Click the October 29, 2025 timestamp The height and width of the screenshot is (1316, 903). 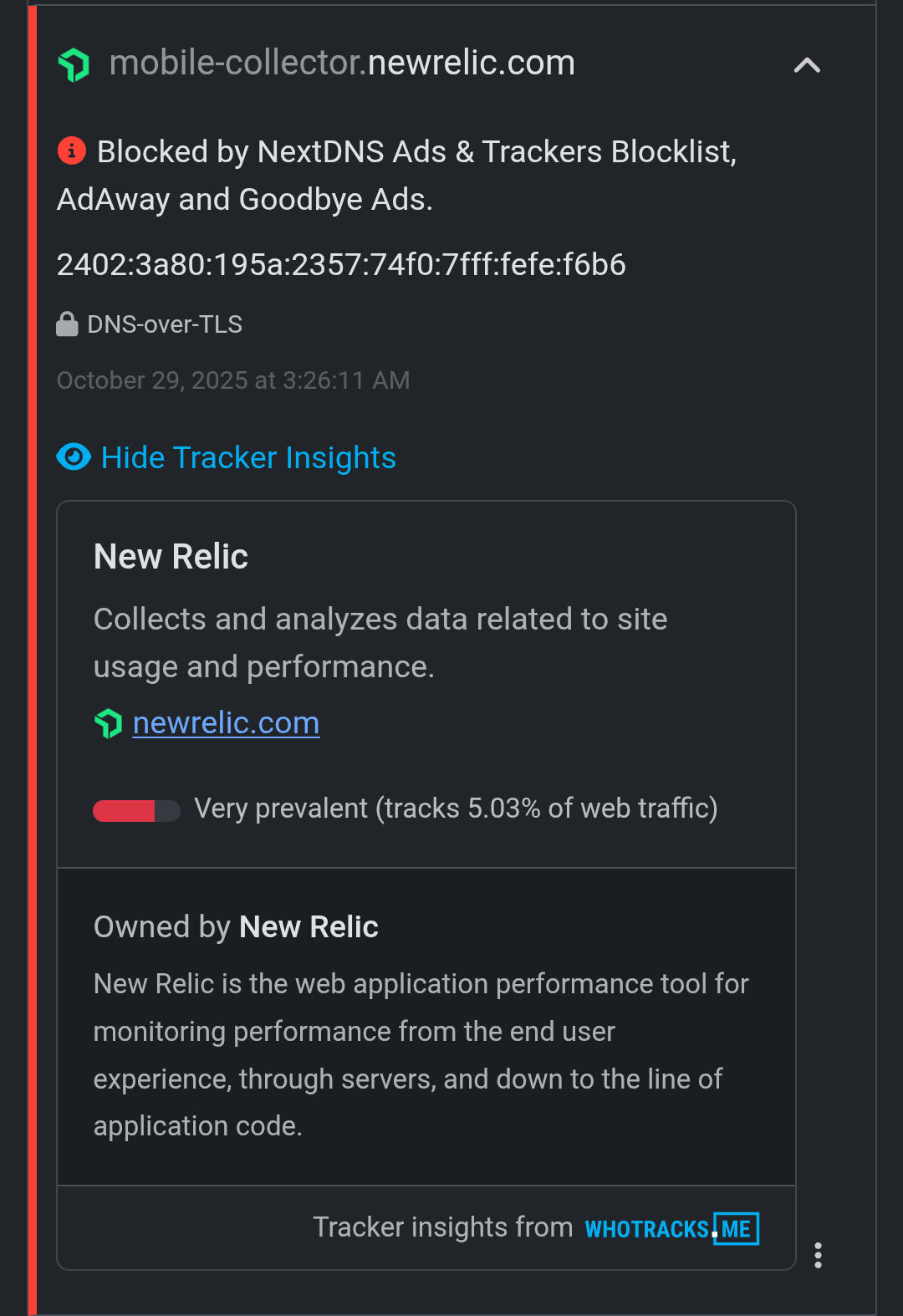point(233,380)
